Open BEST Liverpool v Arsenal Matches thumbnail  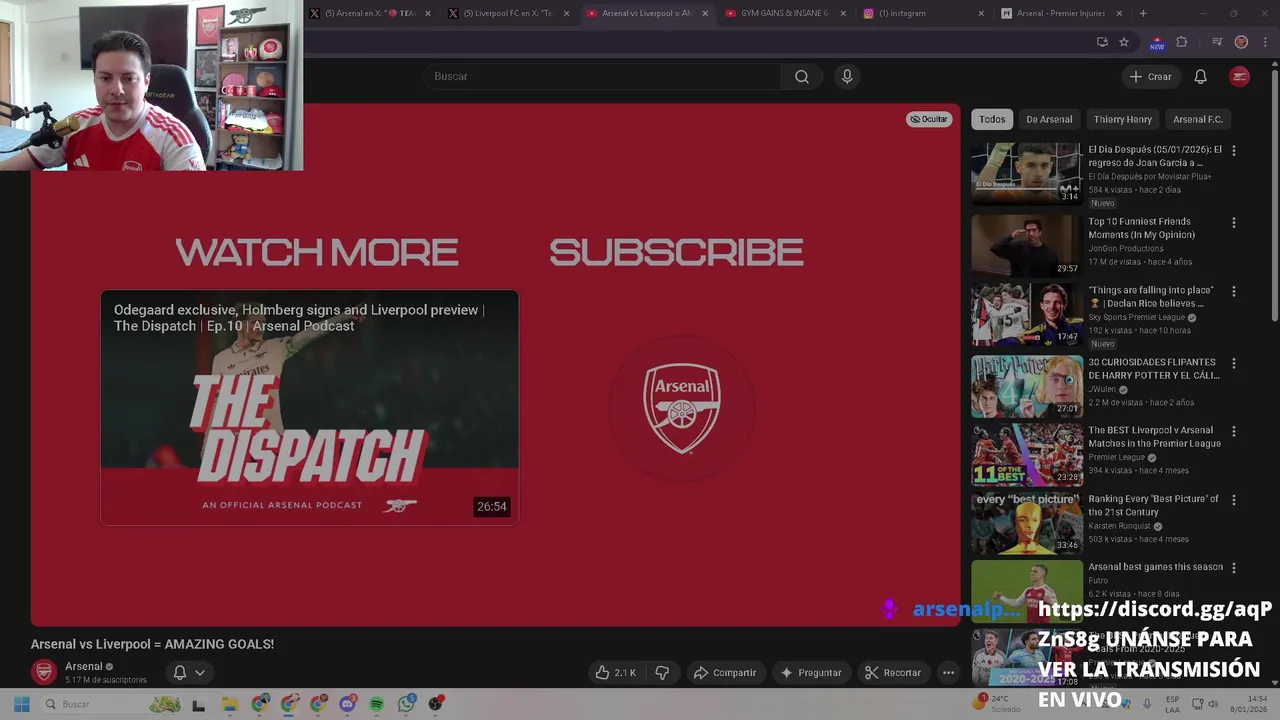pos(1027,455)
